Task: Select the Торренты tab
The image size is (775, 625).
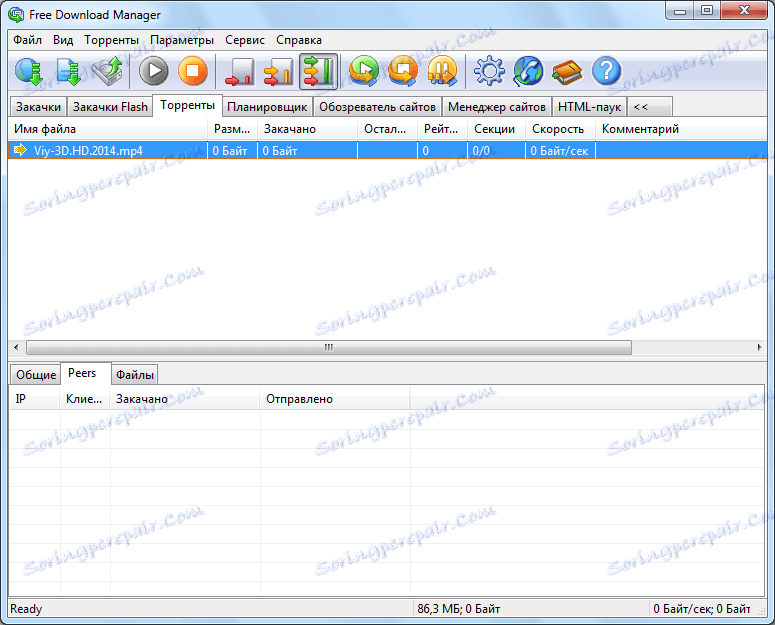Action: (187, 105)
